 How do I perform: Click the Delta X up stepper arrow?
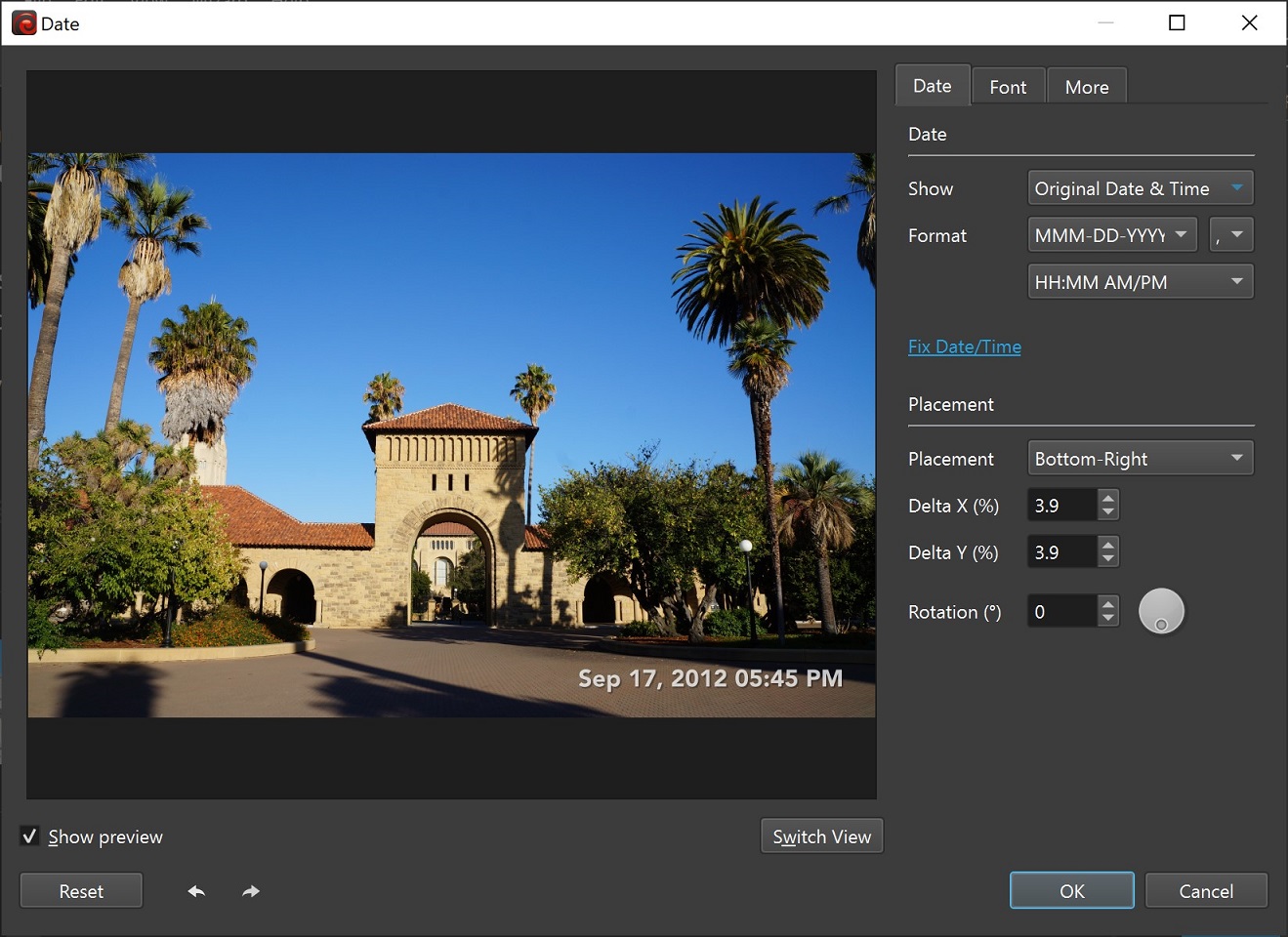[x=1107, y=499]
